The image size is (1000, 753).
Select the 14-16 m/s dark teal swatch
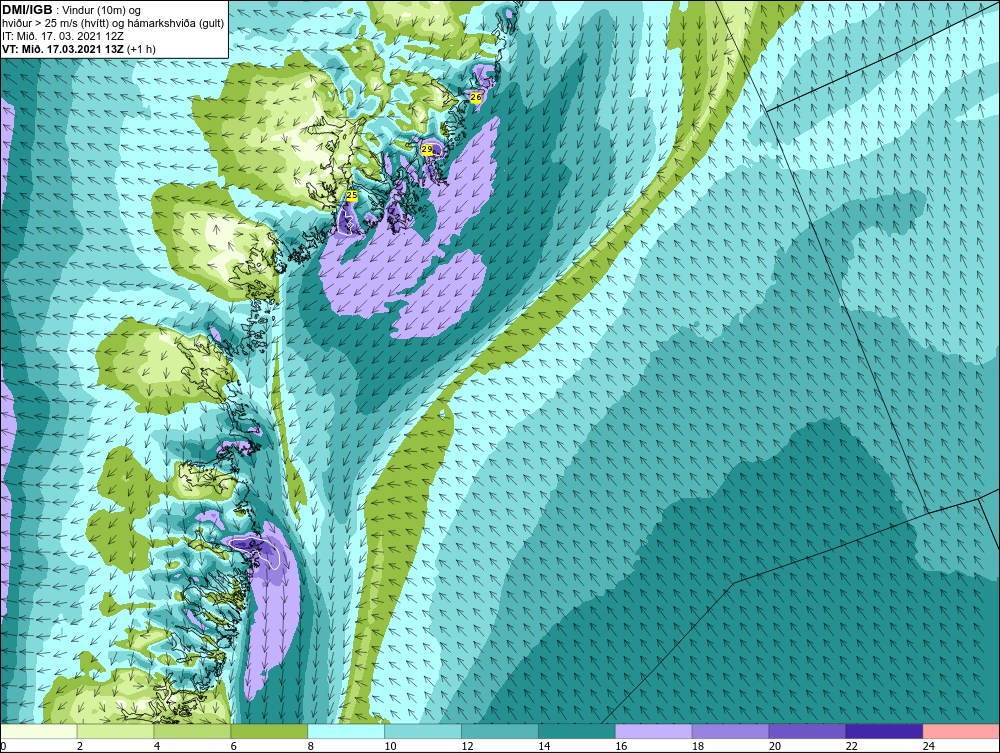point(577,731)
